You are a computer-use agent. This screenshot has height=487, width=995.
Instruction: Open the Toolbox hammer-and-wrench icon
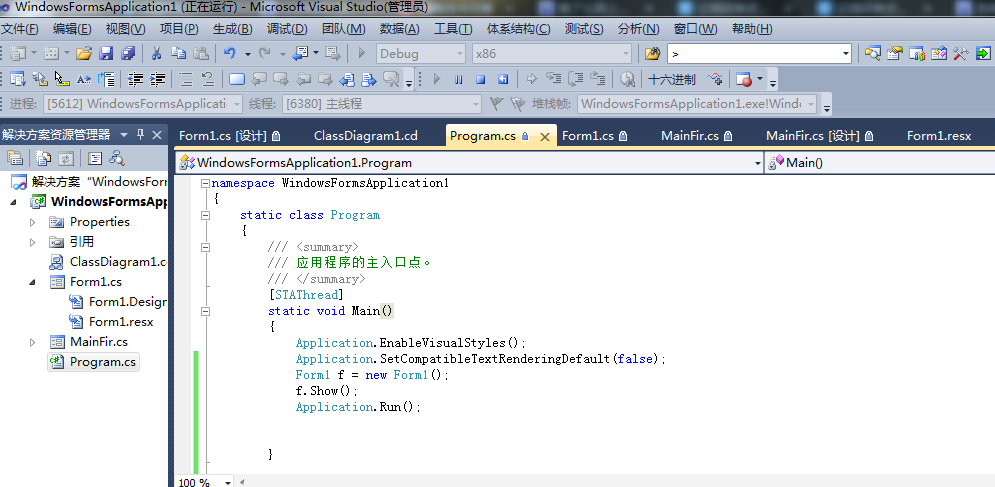(961, 53)
